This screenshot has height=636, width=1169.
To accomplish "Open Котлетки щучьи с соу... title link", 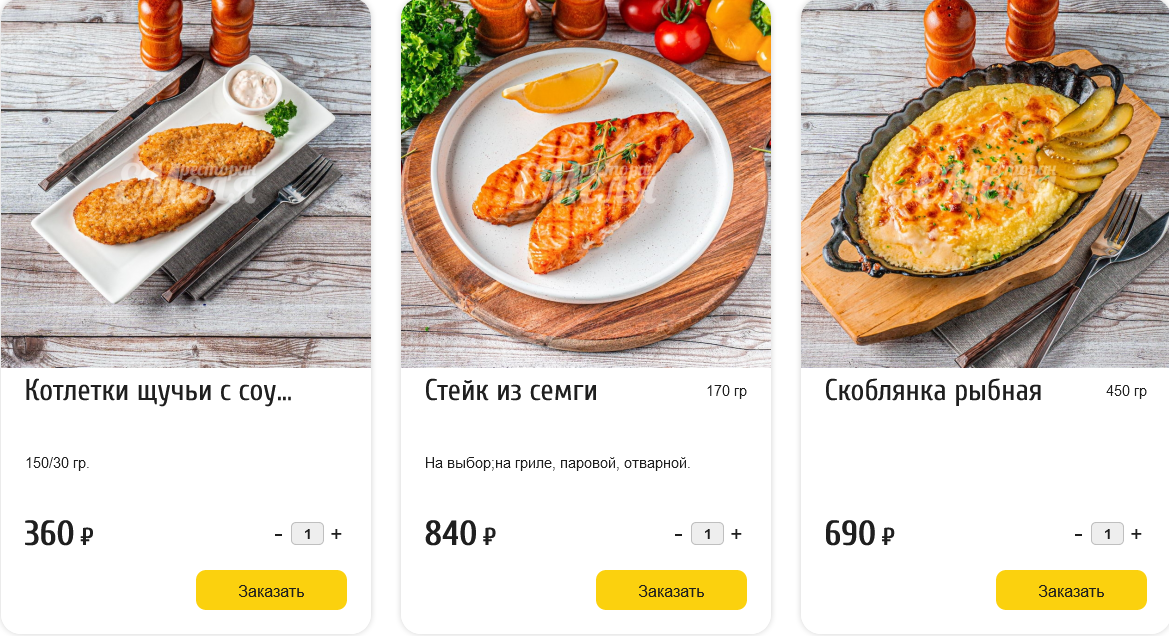I will (159, 391).
